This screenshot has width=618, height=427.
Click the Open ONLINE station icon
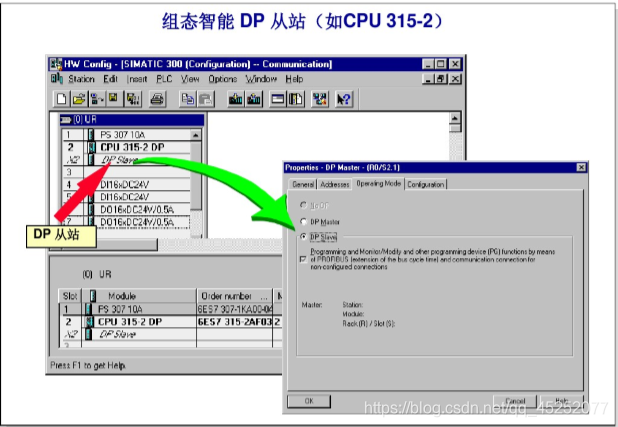[96, 99]
